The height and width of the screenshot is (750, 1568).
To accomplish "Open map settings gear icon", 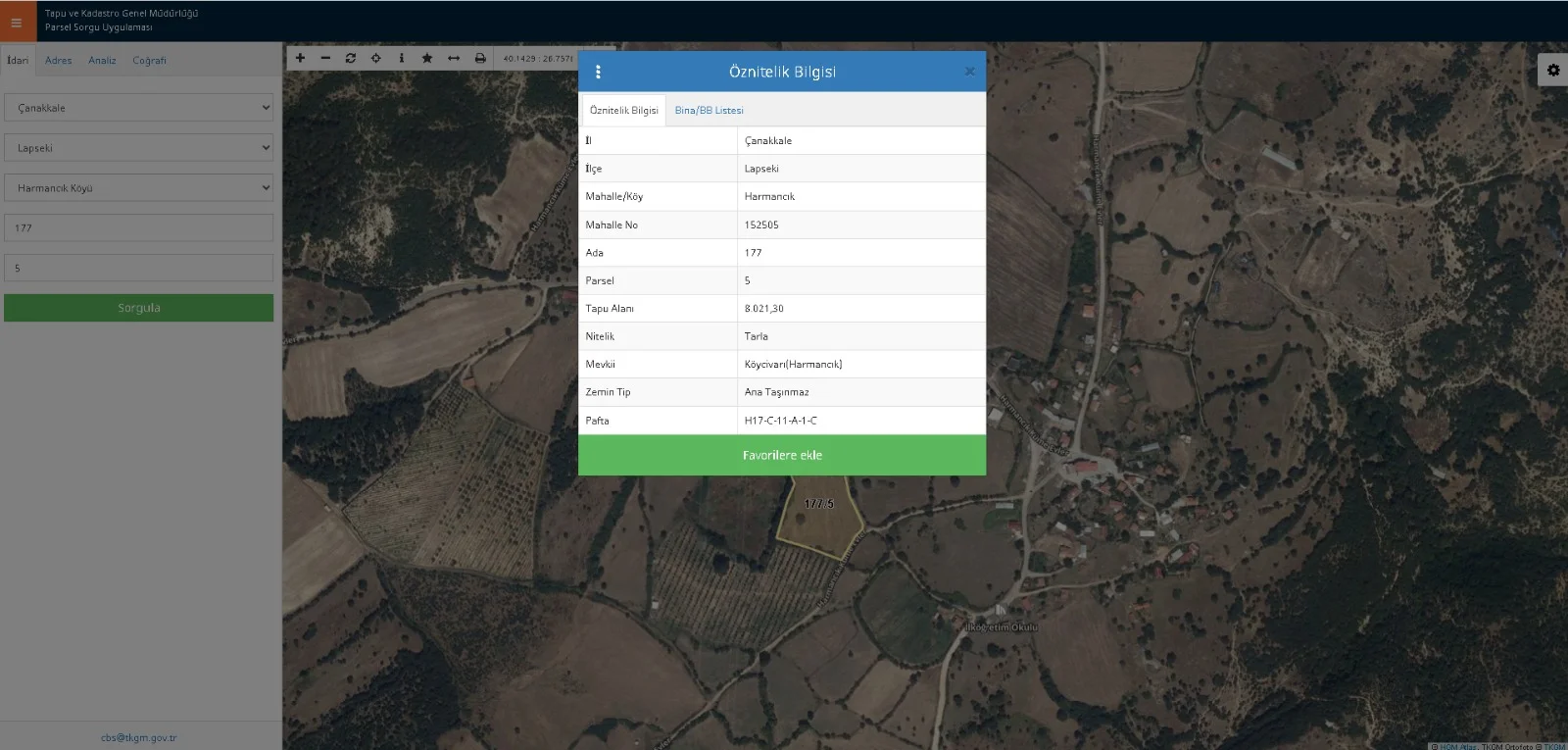I will pos(1552,70).
